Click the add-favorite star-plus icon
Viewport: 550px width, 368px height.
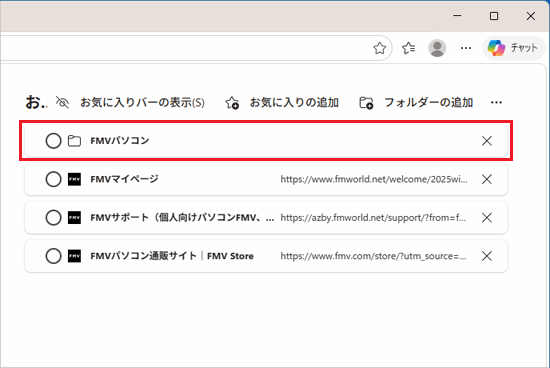(x=232, y=103)
